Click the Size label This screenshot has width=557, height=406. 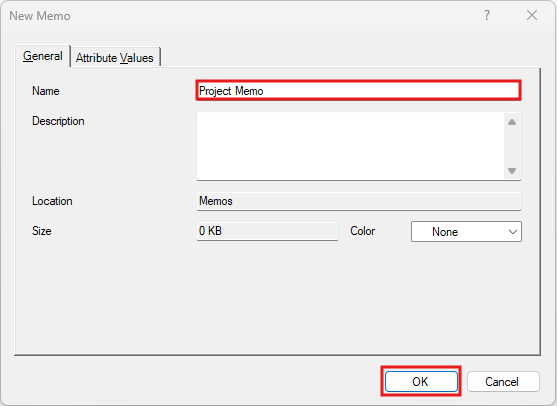42,231
